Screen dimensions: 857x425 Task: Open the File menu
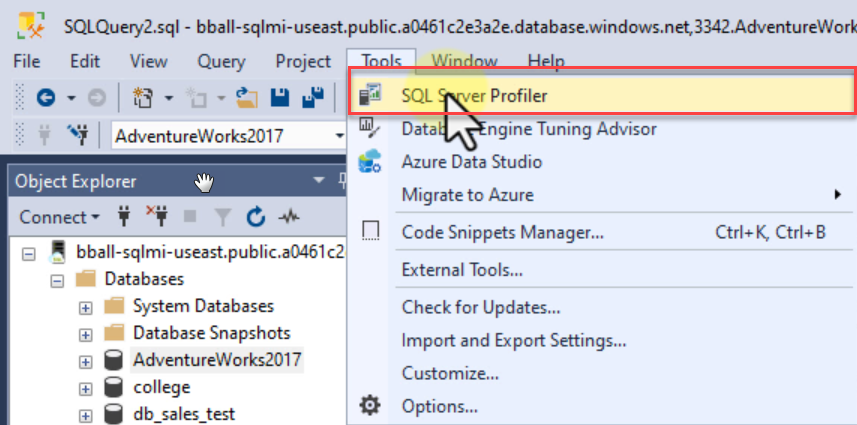[x=27, y=61]
